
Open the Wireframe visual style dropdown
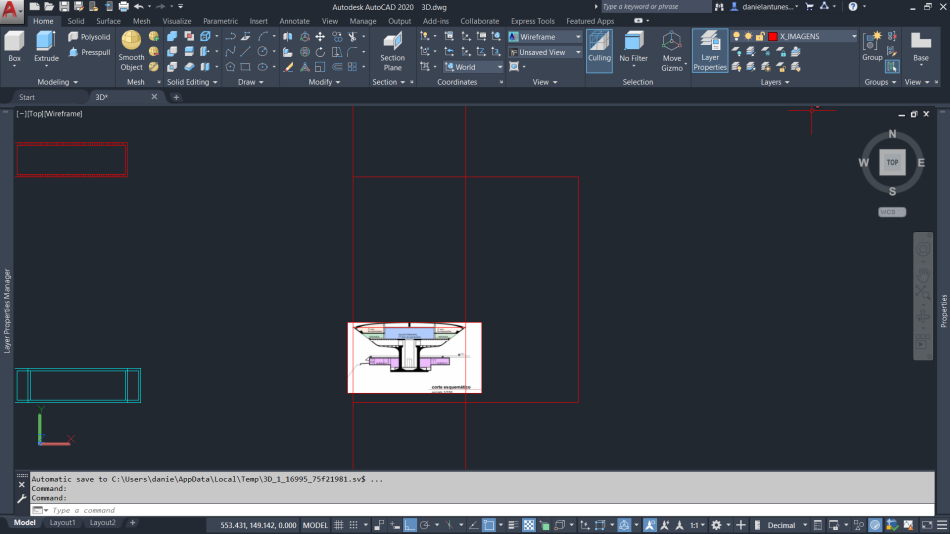[545, 37]
